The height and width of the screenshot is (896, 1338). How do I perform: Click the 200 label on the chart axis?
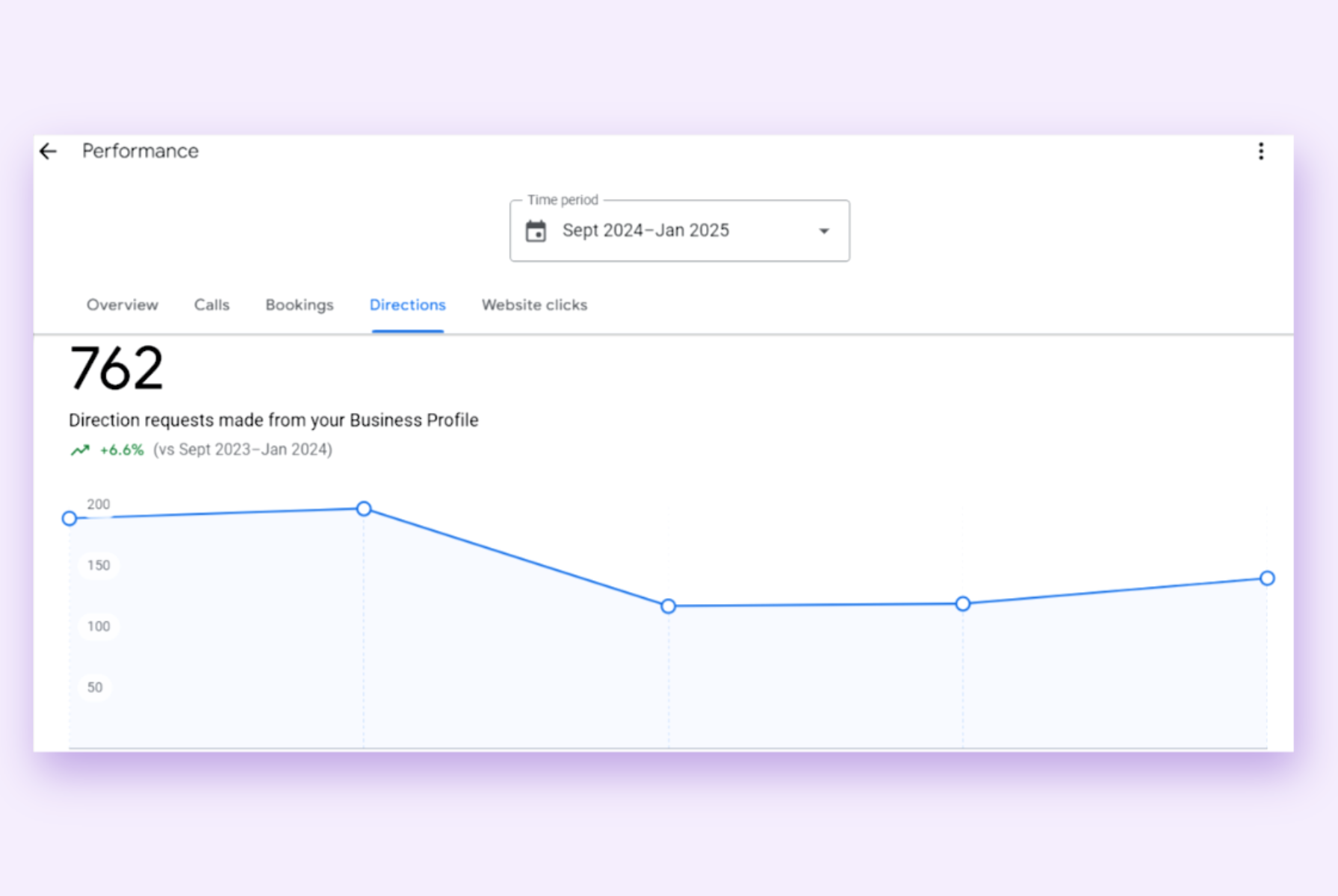[x=97, y=504]
